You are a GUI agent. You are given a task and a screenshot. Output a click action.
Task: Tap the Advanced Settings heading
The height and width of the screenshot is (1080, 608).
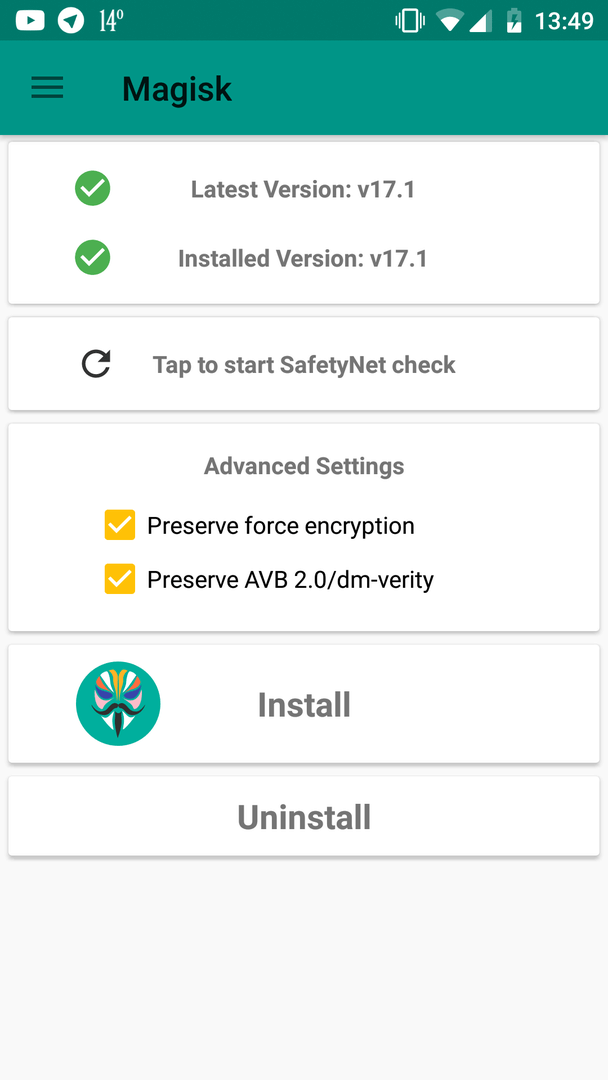304,466
